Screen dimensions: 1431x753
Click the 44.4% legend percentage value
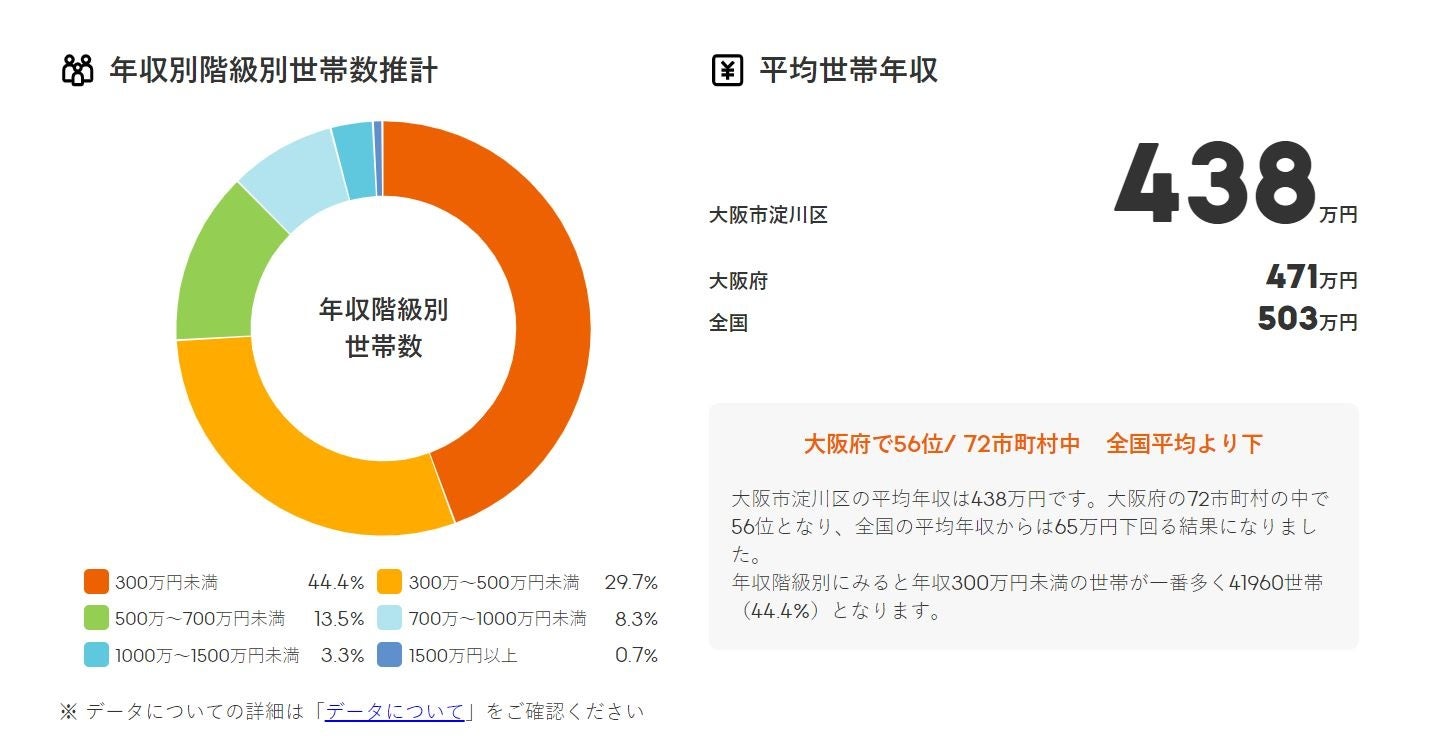tap(335, 582)
